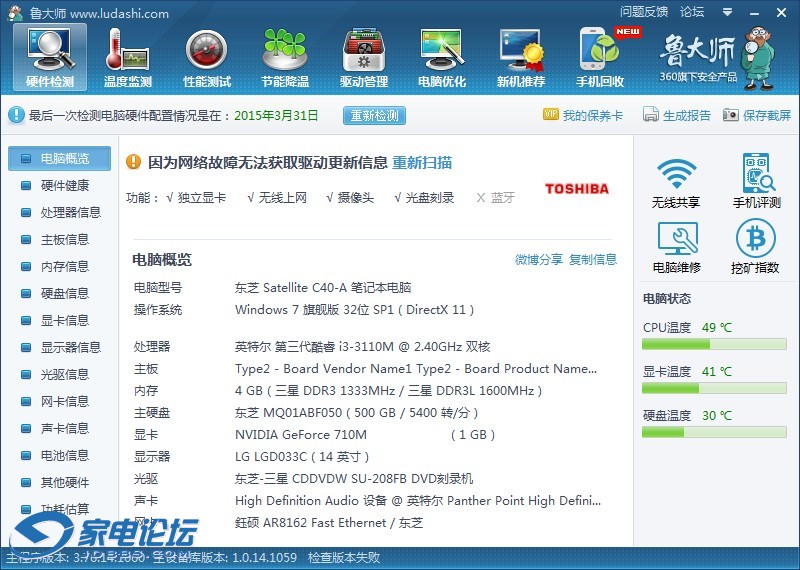The width and height of the screenshot is (800, 570).
Task: Click the 重新扫描 rescan link
Action: 421,162
